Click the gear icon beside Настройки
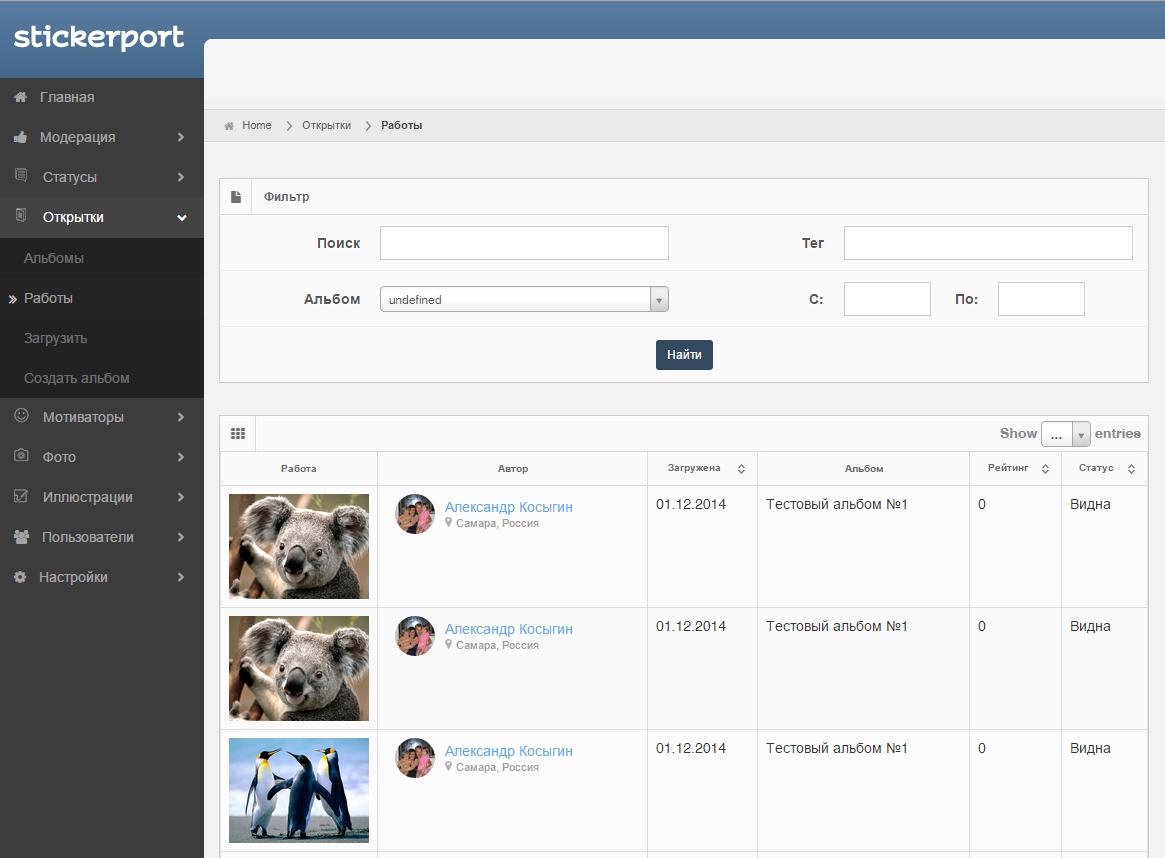This screenshot has height=858, width=1165. tap(20, 577)
